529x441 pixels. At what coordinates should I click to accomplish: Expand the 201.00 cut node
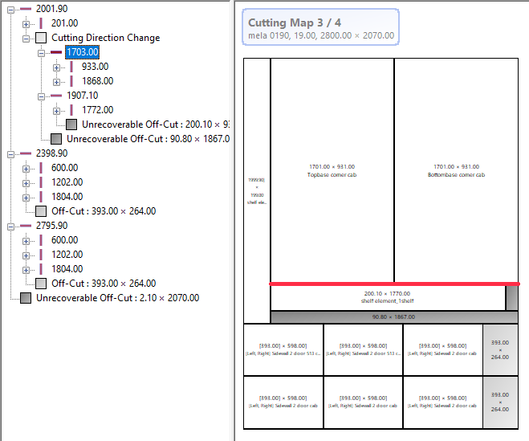pyautogui.click(x=26, y=24)
